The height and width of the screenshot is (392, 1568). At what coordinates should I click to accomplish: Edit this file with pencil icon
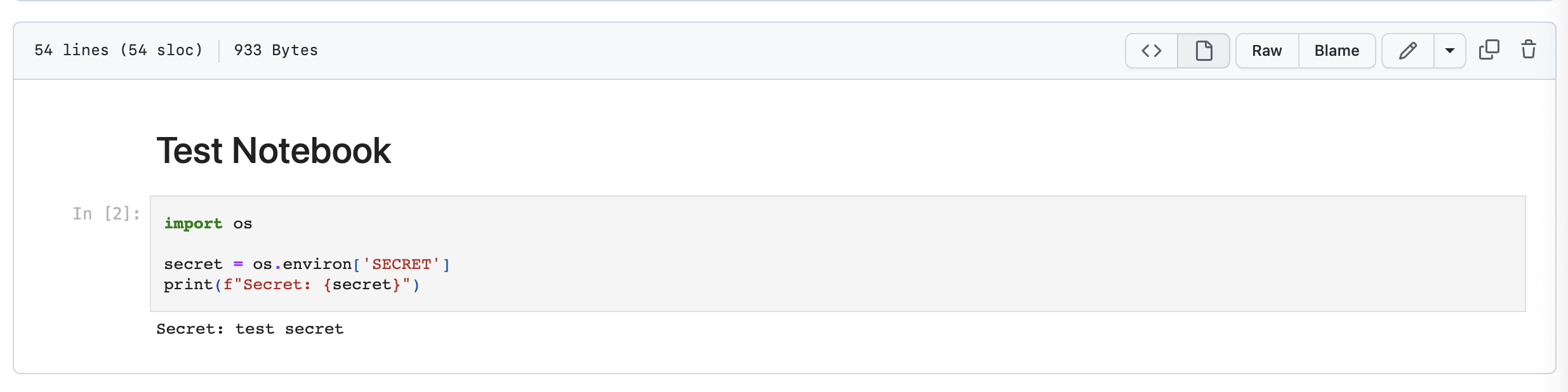click(1407, 51)
